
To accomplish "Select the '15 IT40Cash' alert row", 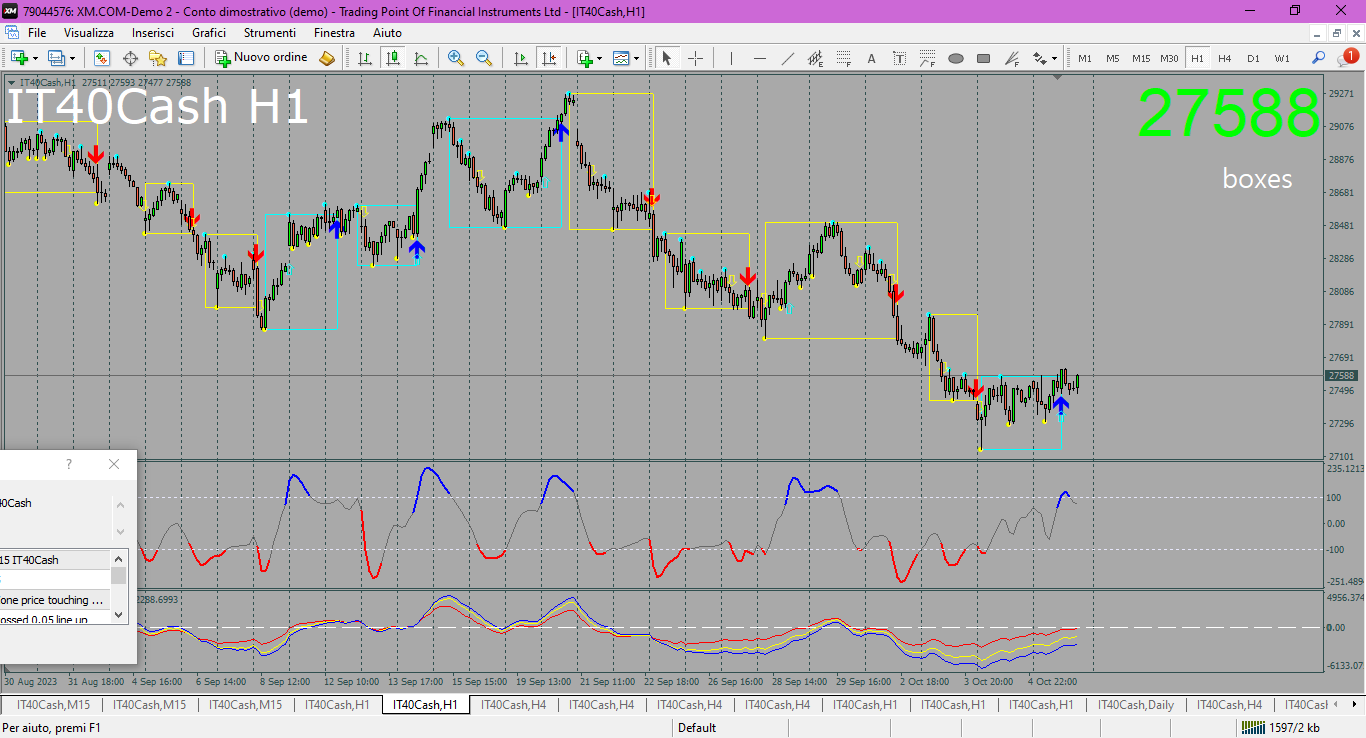I will pyautogui.click(x=55, y=560).
